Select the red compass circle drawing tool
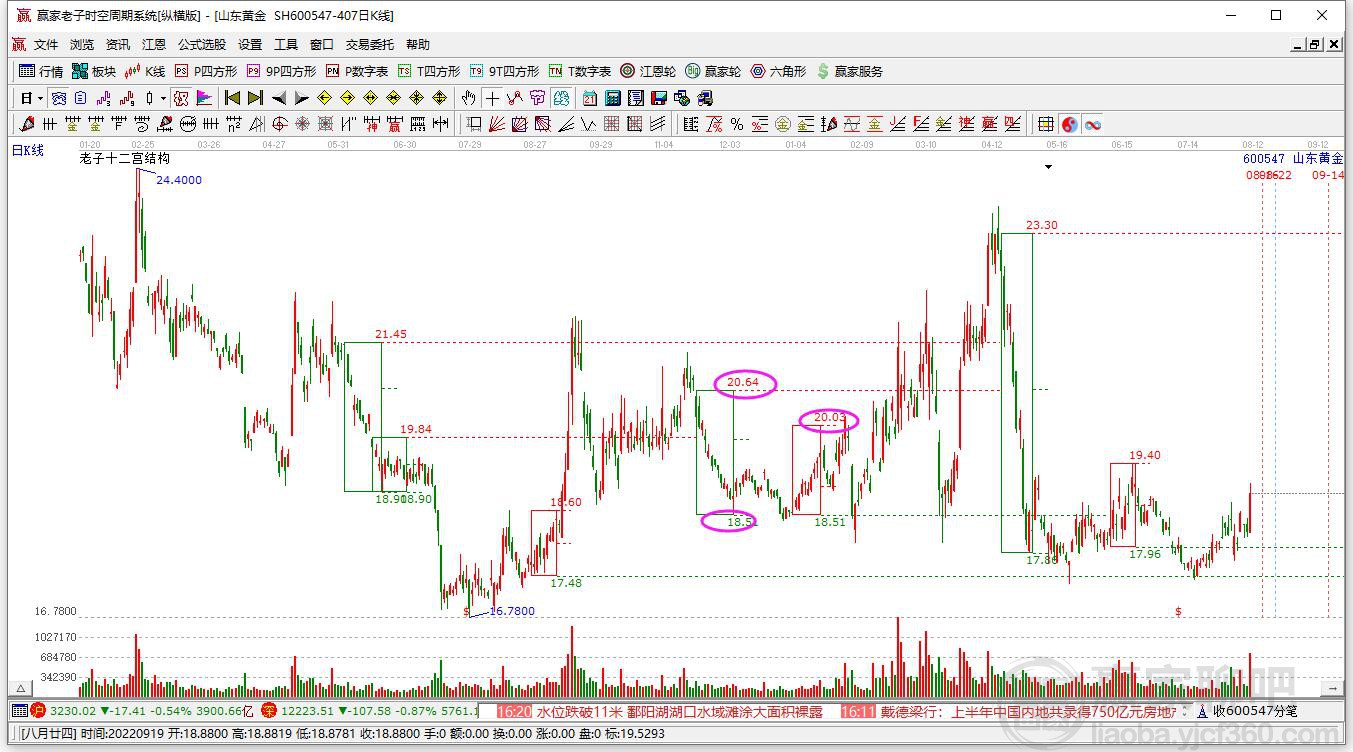The image size is (1353, 752). point(279,124)
